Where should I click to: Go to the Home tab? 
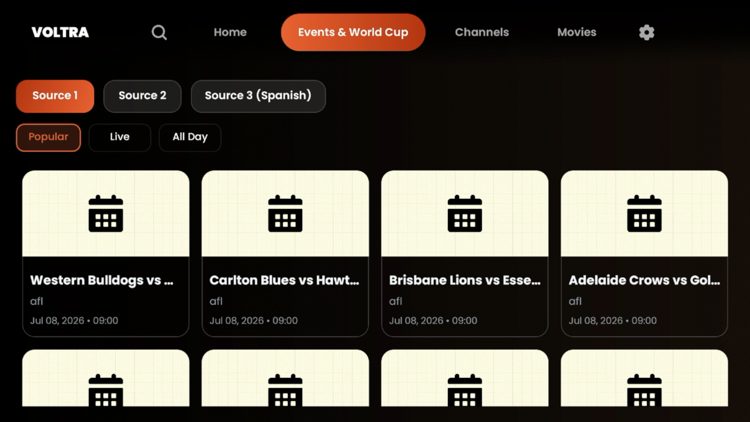point(230,32)
